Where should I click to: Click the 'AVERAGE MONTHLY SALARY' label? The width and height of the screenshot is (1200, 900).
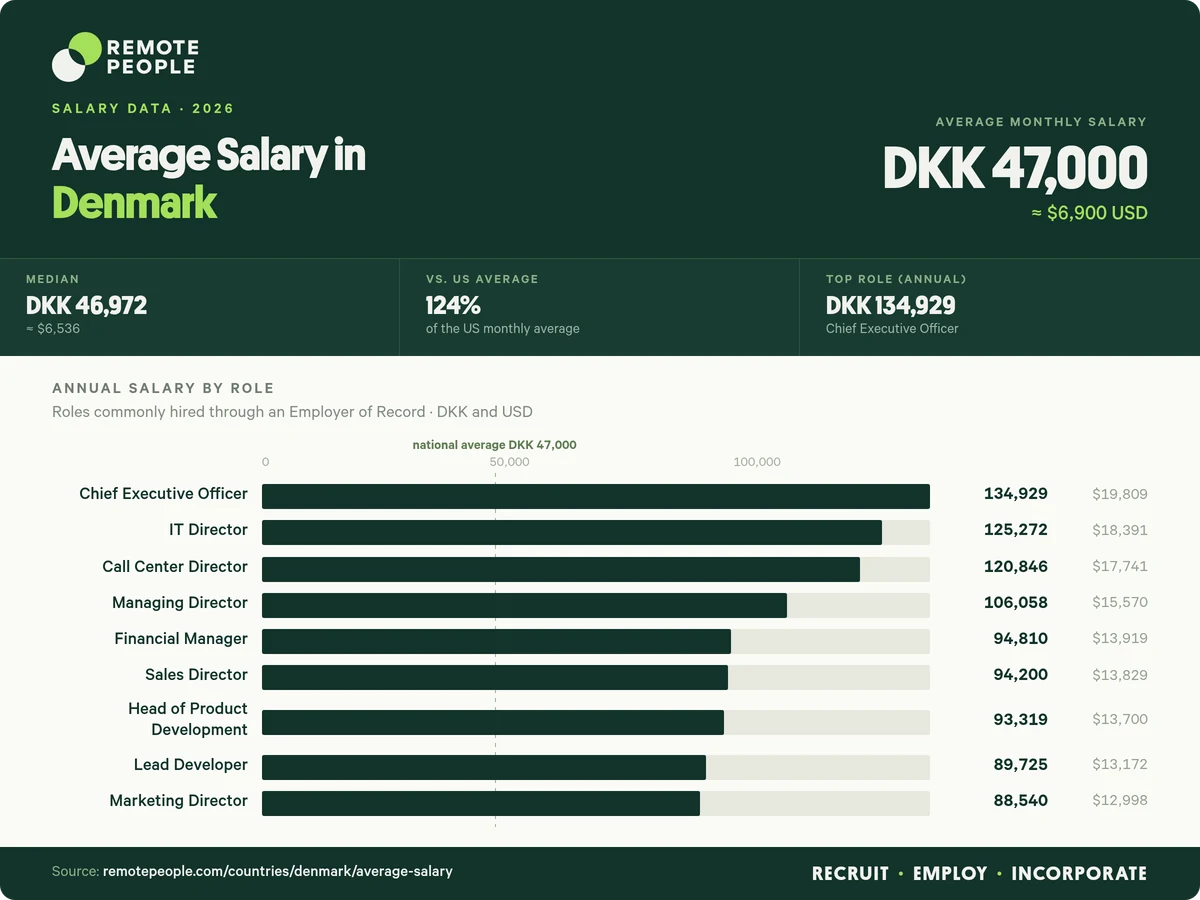tap(1041, 122)
